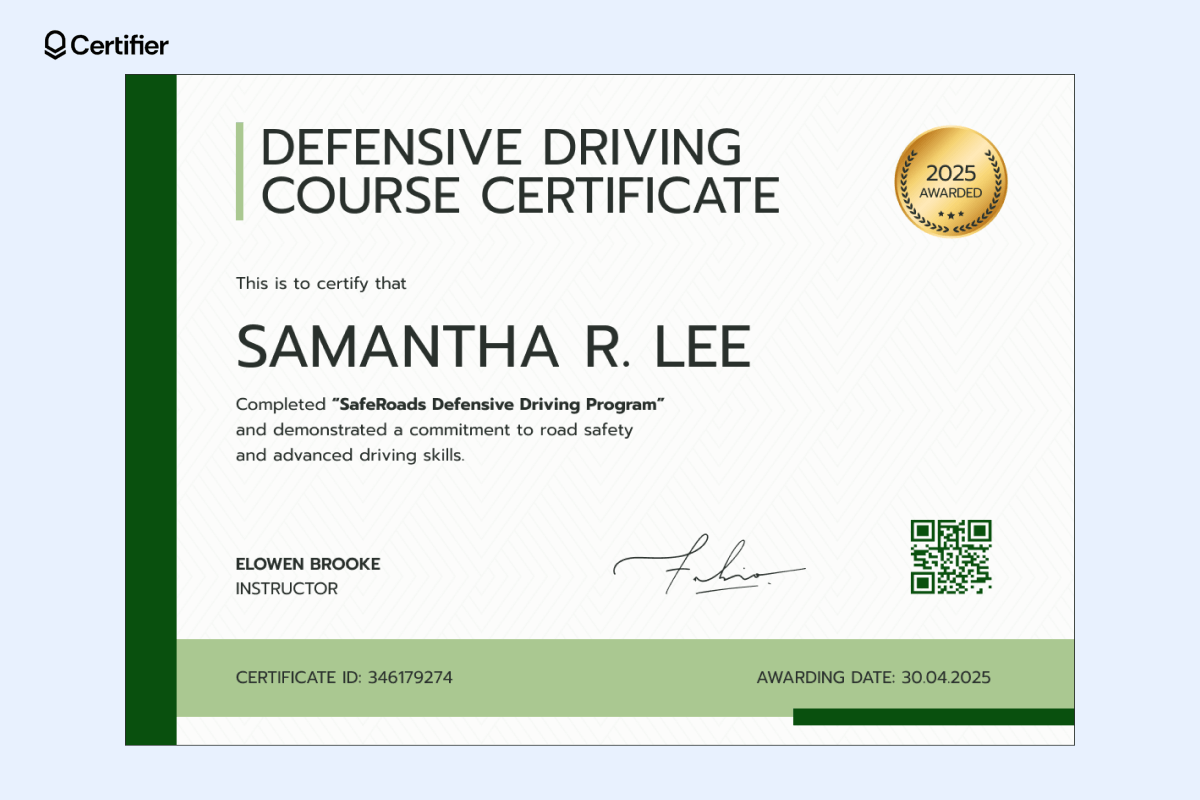The width and height of the screenshot is (1200, 800).
Task: Expand the Certificate ID footer section
Action: 343,677
